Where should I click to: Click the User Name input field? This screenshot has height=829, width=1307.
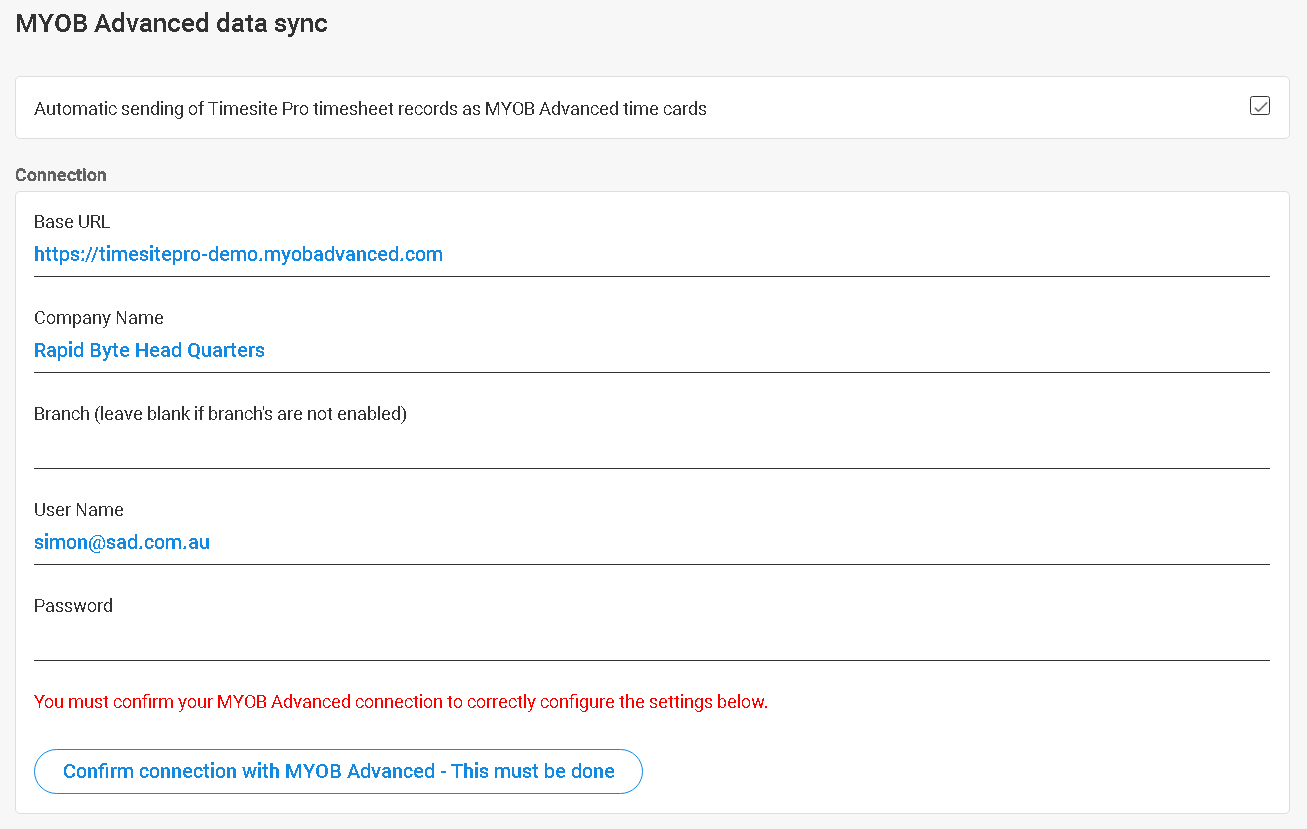[652, 543]
